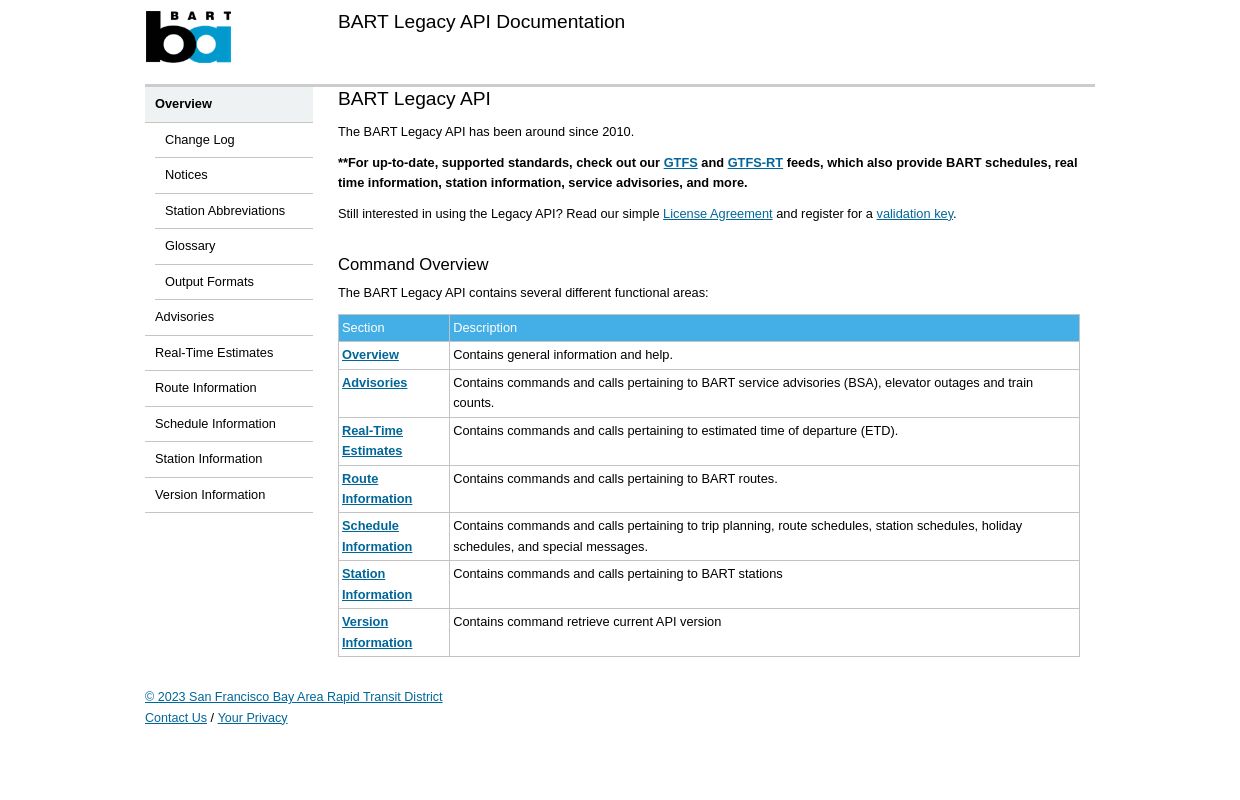Open the Overview sidebar item
The width and height of the screenshot is (1240, 800).
229,104
